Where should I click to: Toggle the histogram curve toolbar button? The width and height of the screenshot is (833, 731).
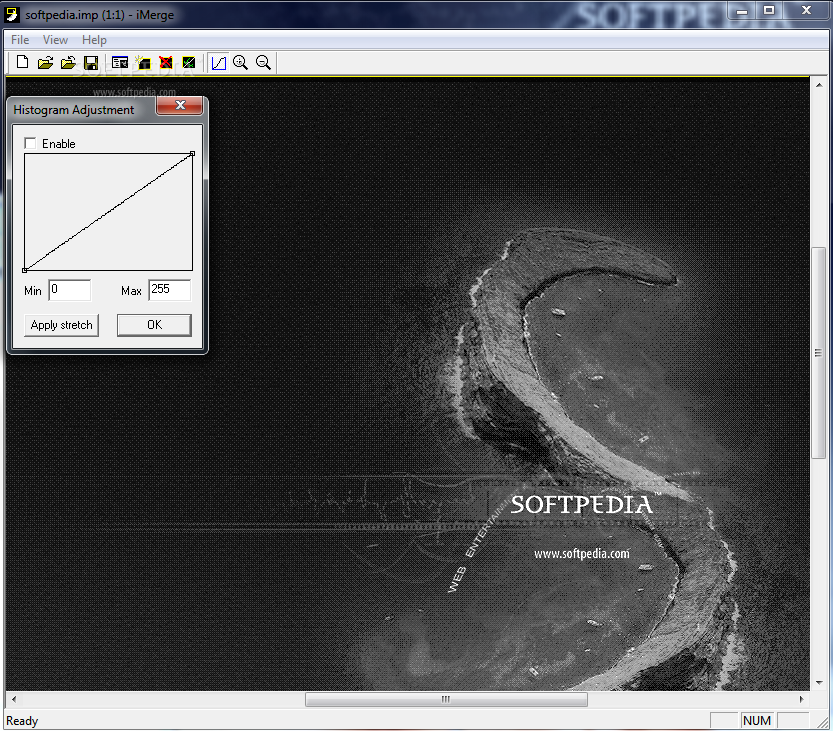[x=218, y=63]
